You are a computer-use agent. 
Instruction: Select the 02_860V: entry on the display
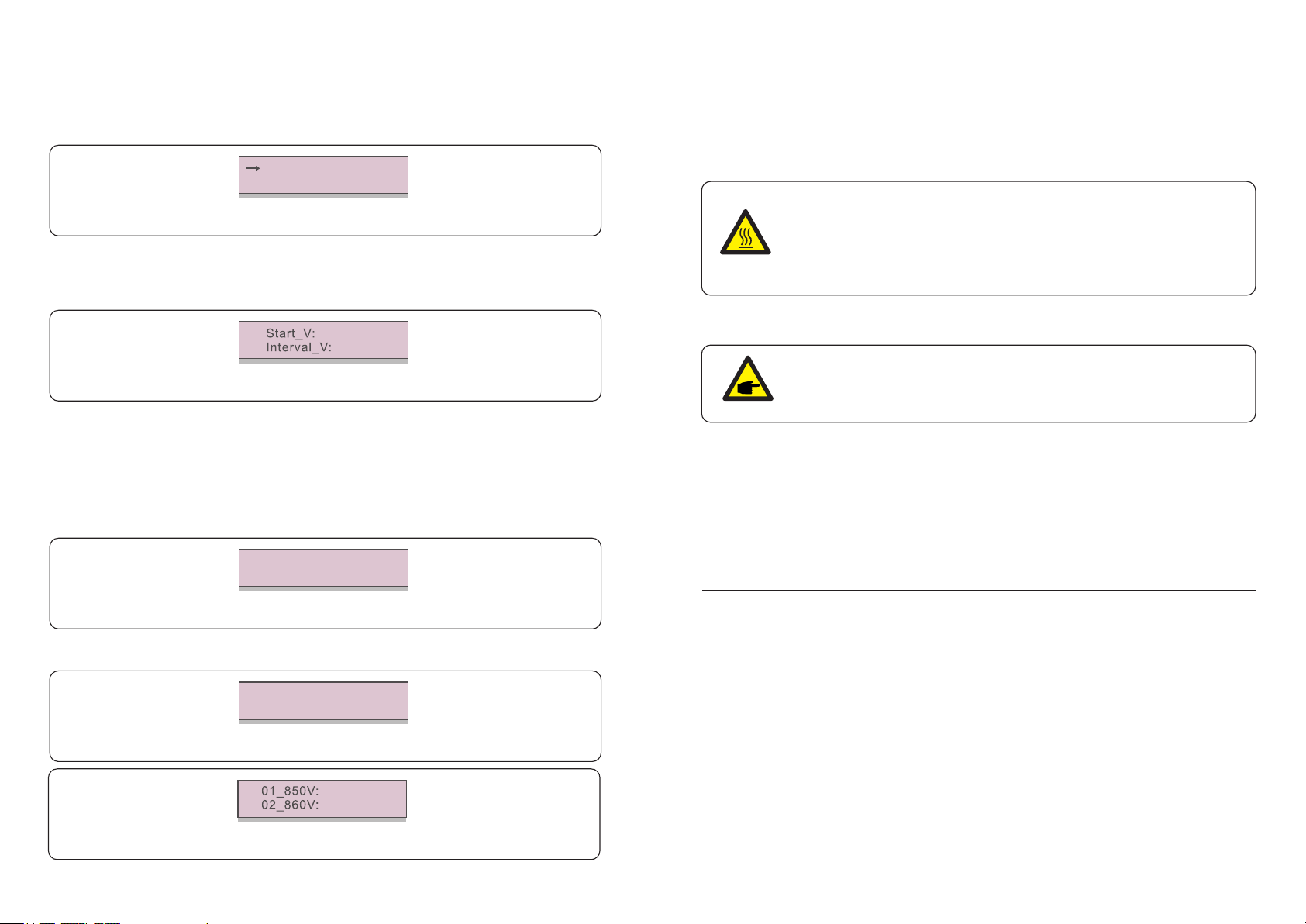tap(290, 805)
